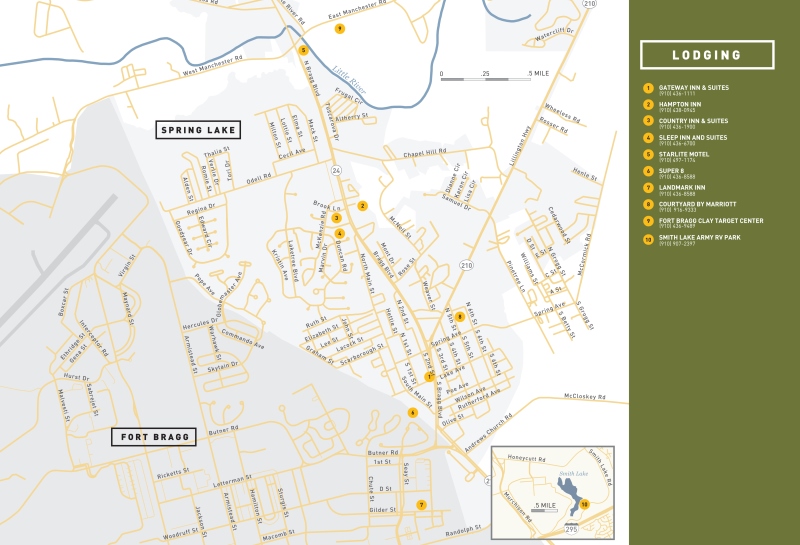Click map marker 9 near East Manchester Rd

(x=340, y=29)
